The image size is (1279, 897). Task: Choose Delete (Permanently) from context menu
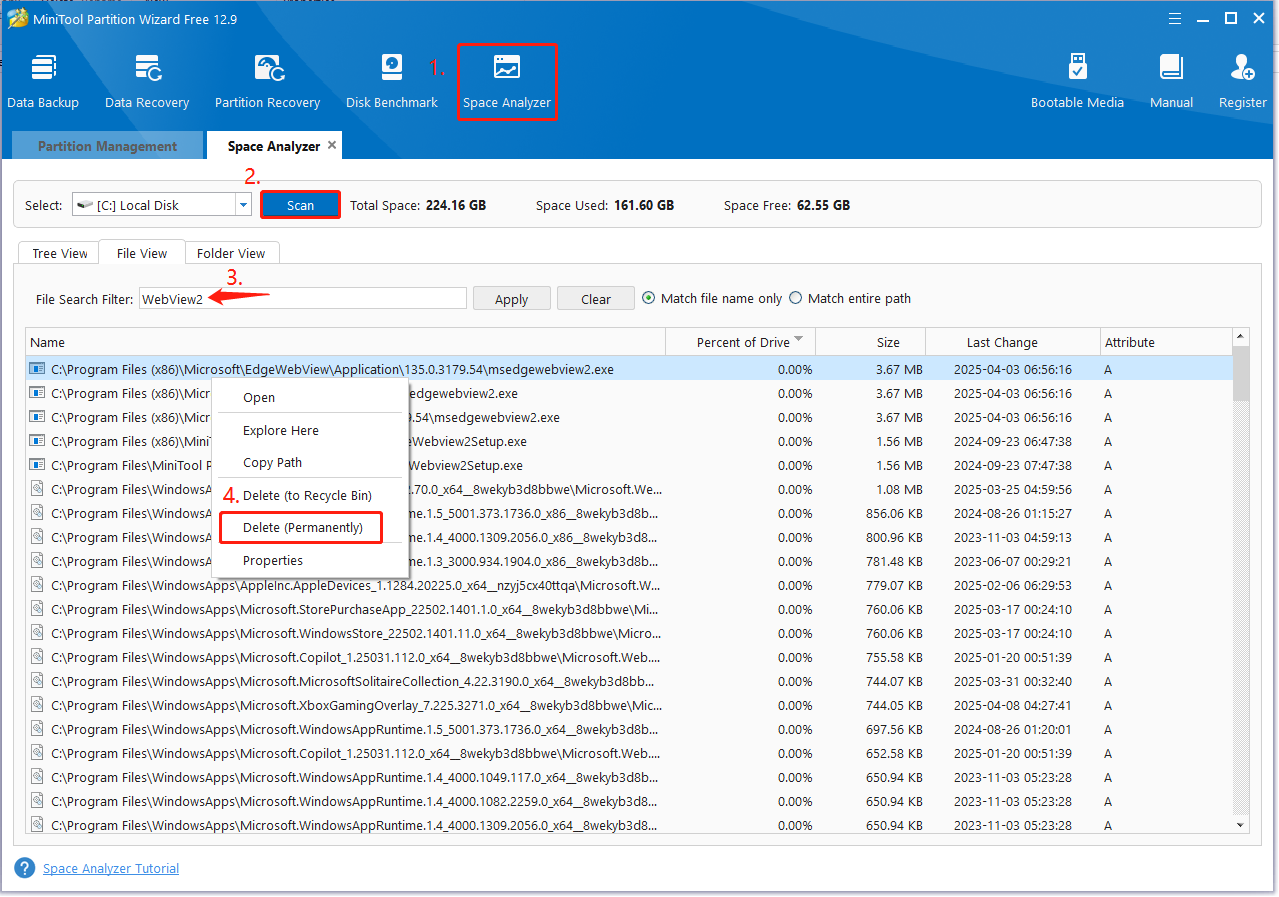[302, 527]
